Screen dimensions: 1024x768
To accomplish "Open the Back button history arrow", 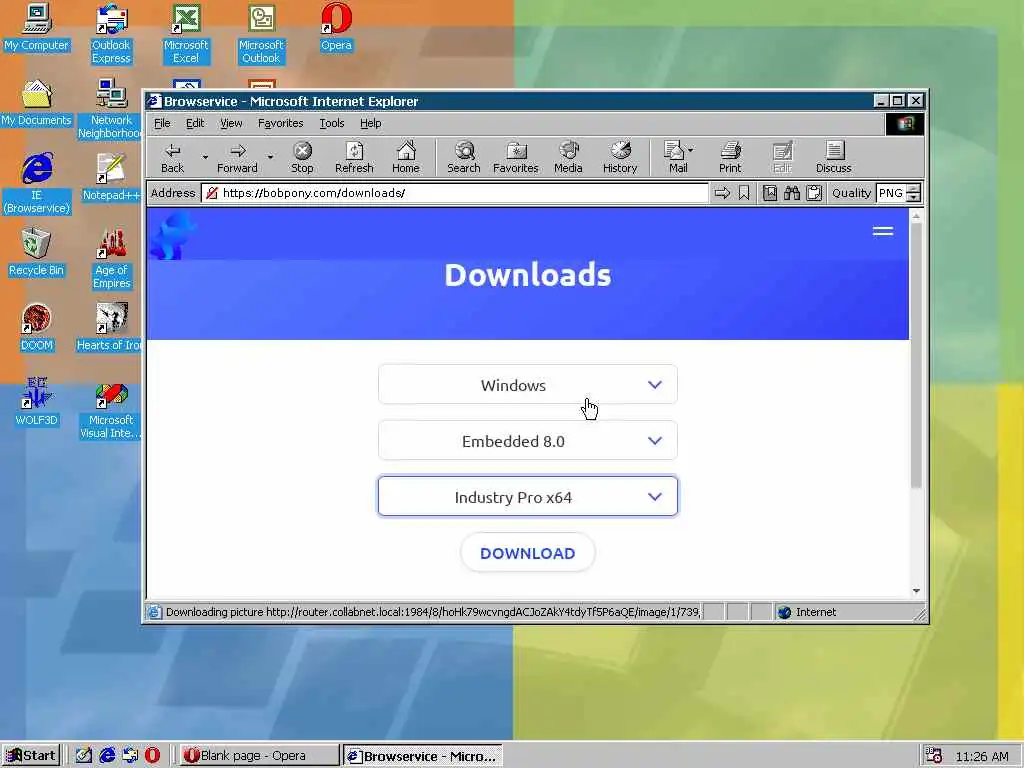I will [x=204, y=157].
